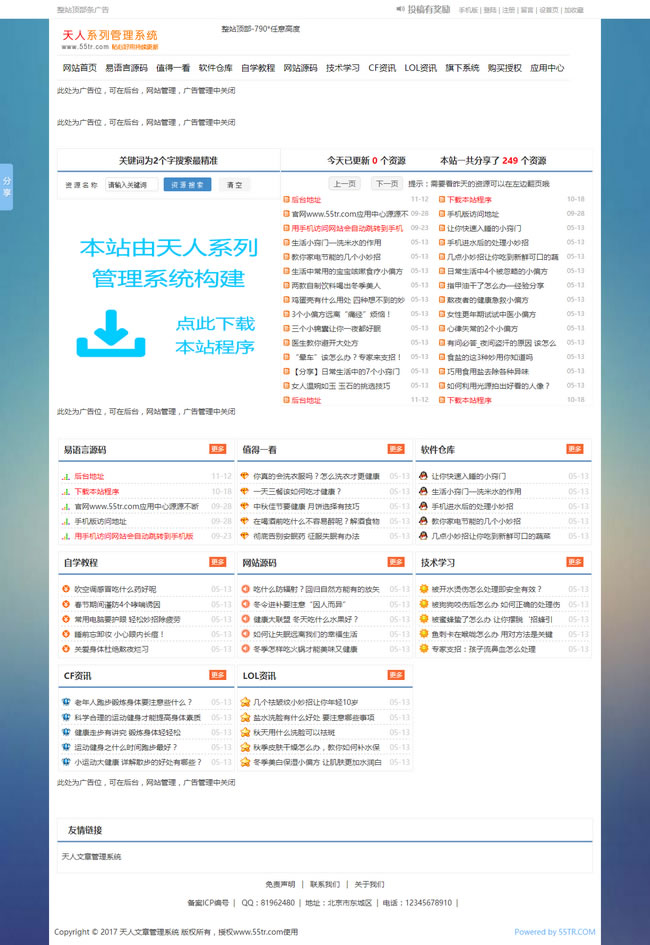Open the 免责声明 footer link
Image resolution: width=650 pixels, height=945 pixels.
coord(280,884)
